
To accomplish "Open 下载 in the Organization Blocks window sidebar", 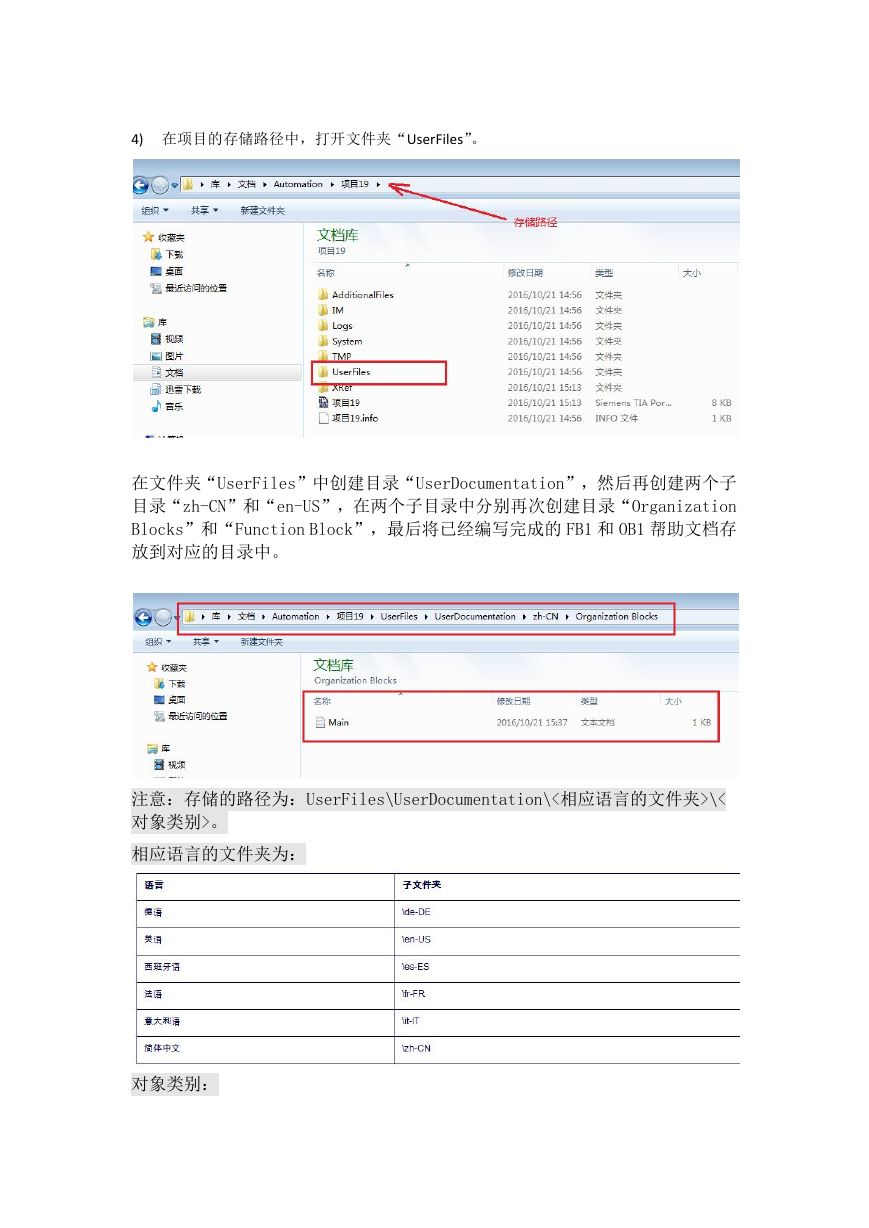I will point(169,683).
